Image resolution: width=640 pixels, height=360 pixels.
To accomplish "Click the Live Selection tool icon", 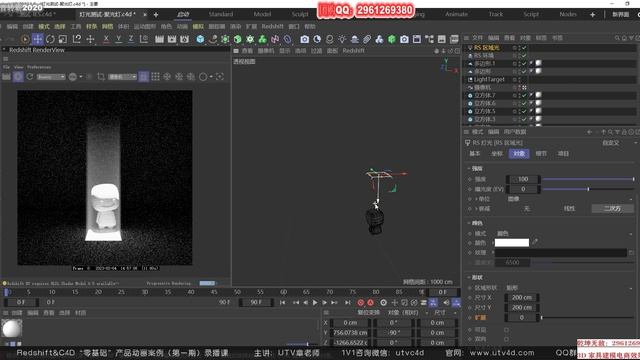I will pos(25,39).
